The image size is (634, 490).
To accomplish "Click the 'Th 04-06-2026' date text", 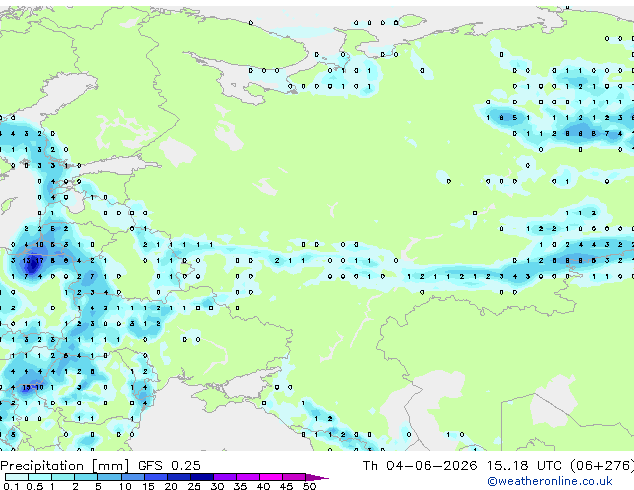I will [x=420, y=466].
